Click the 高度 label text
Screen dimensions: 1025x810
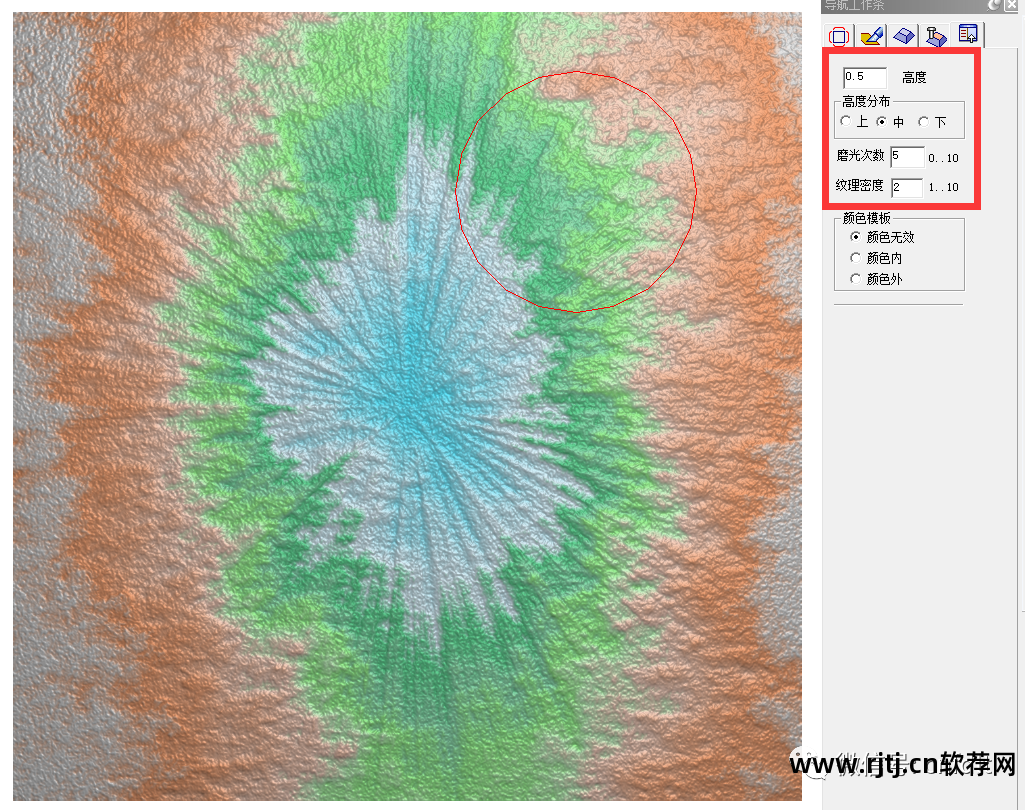click(914, 78)
